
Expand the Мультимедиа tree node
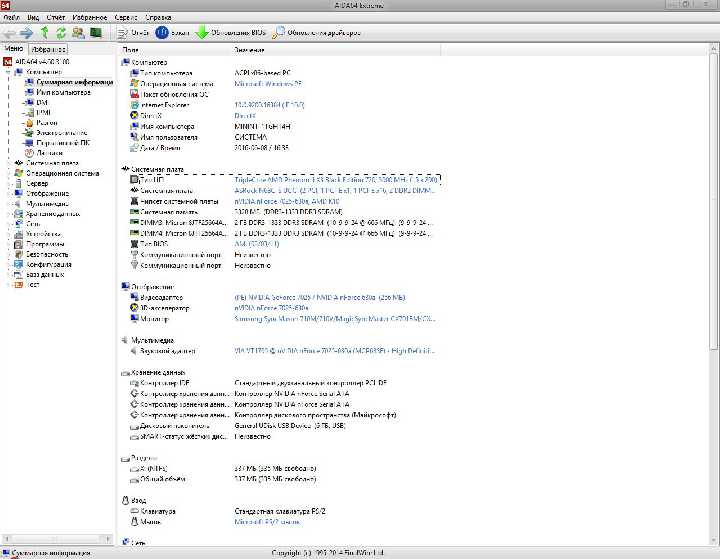(x=8, y=203)
